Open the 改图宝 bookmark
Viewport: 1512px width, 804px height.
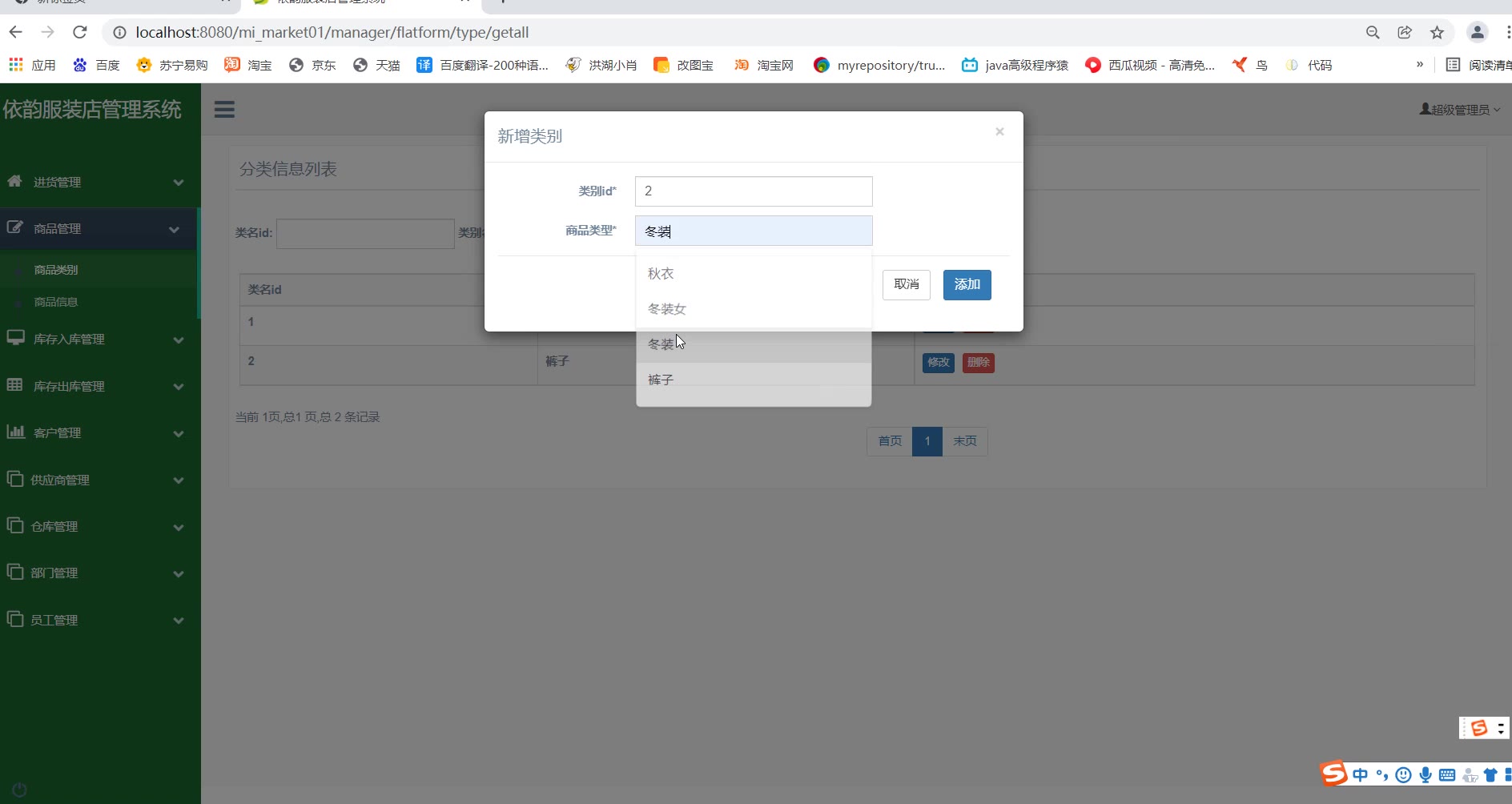683,65
